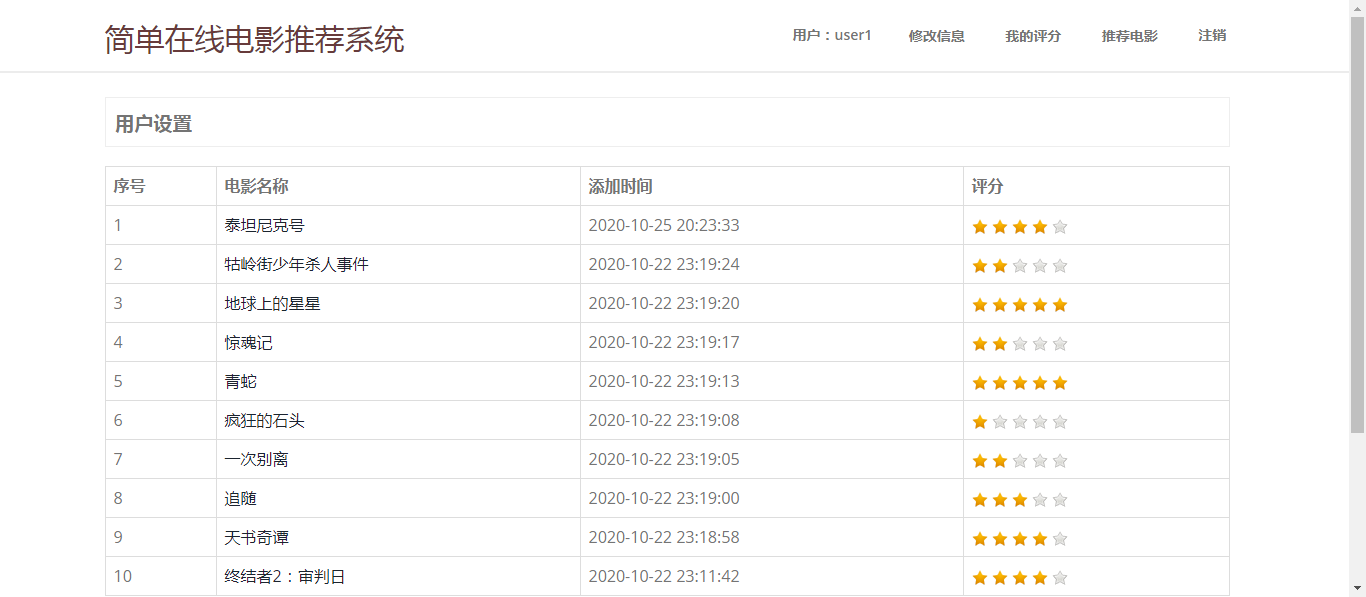
Task: Select timestamp 2020-10-22 23:19:24
Action: [x=664, y=264]
